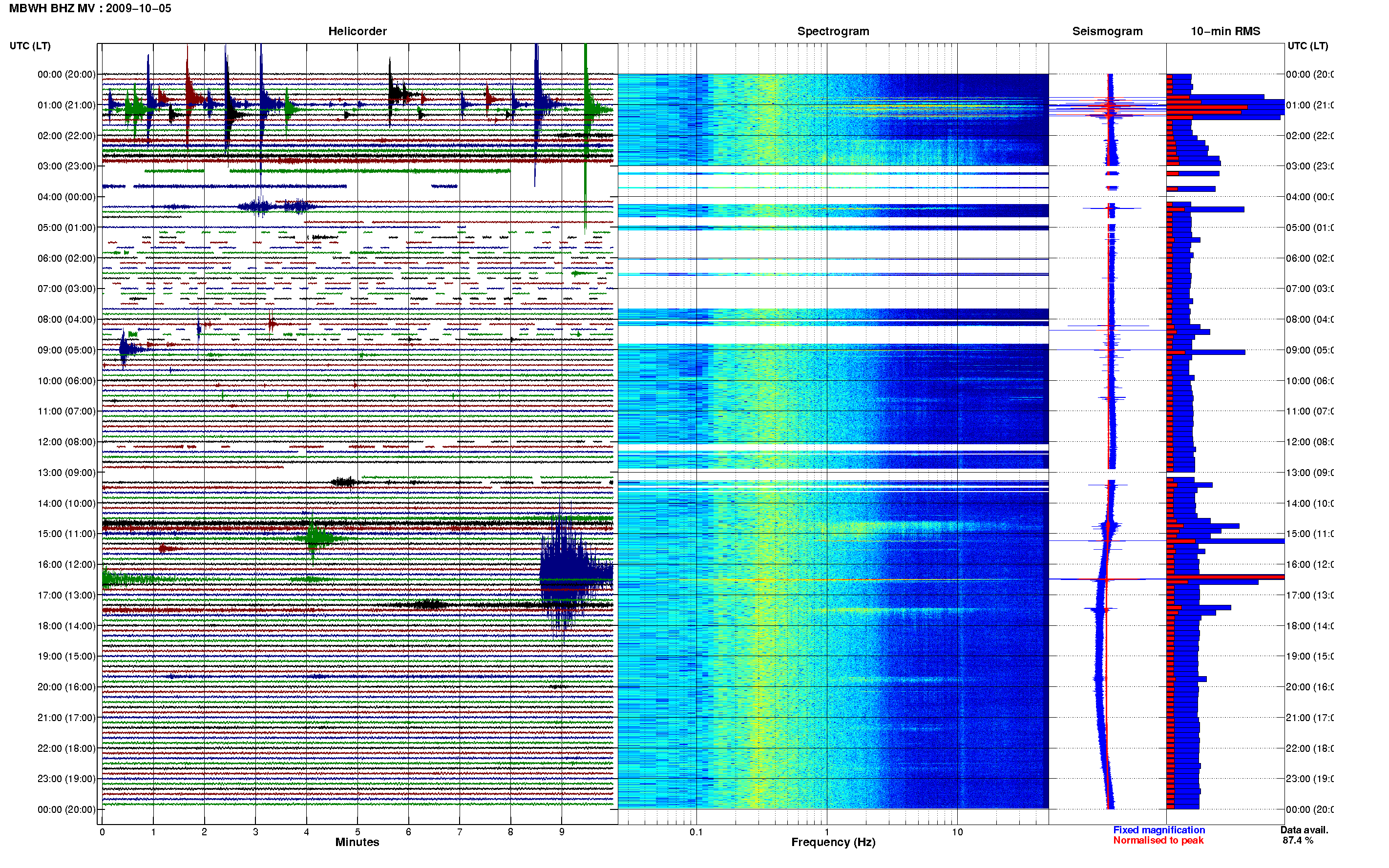The height and width of the screenshot is (868, 1389).
Task: Click the left UTC (LT) axis label
Action: pyautogui.click(x=30, y=46)
